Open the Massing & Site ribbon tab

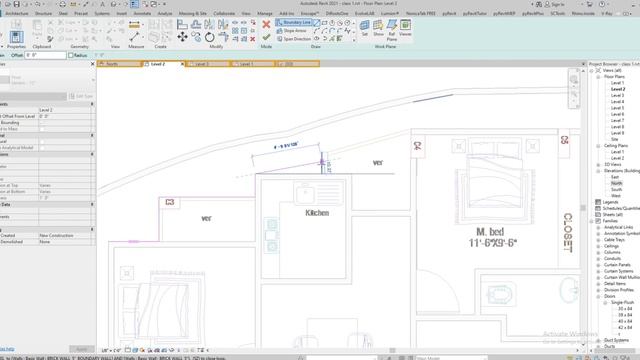coord(192,13)
